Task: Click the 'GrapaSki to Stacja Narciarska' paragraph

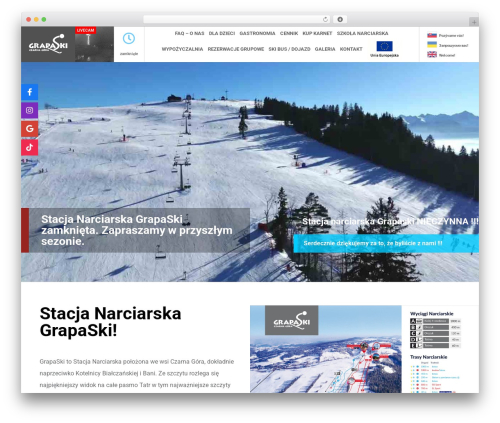Action: [x=137, y=373]
